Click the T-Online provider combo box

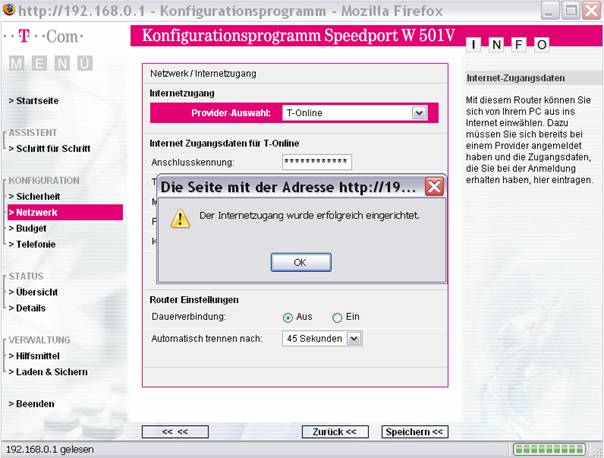pos(355,113)
